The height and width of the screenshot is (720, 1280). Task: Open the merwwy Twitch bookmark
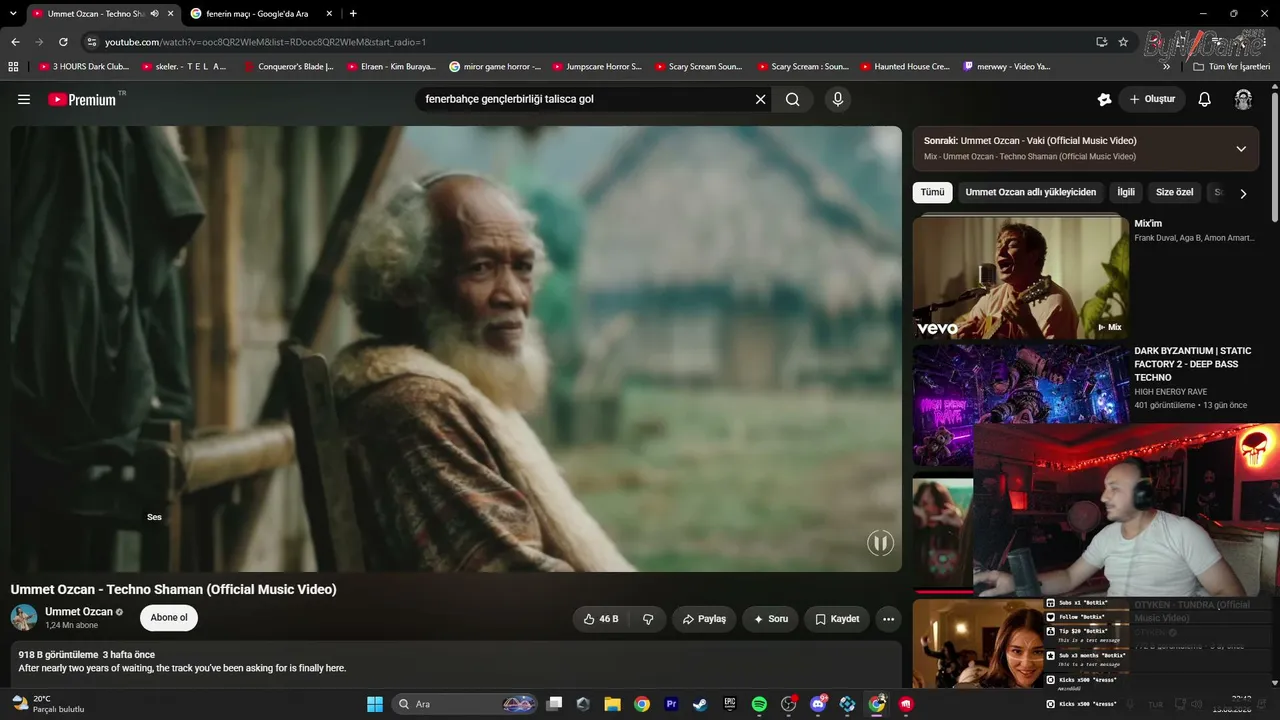pos(1007,66)
